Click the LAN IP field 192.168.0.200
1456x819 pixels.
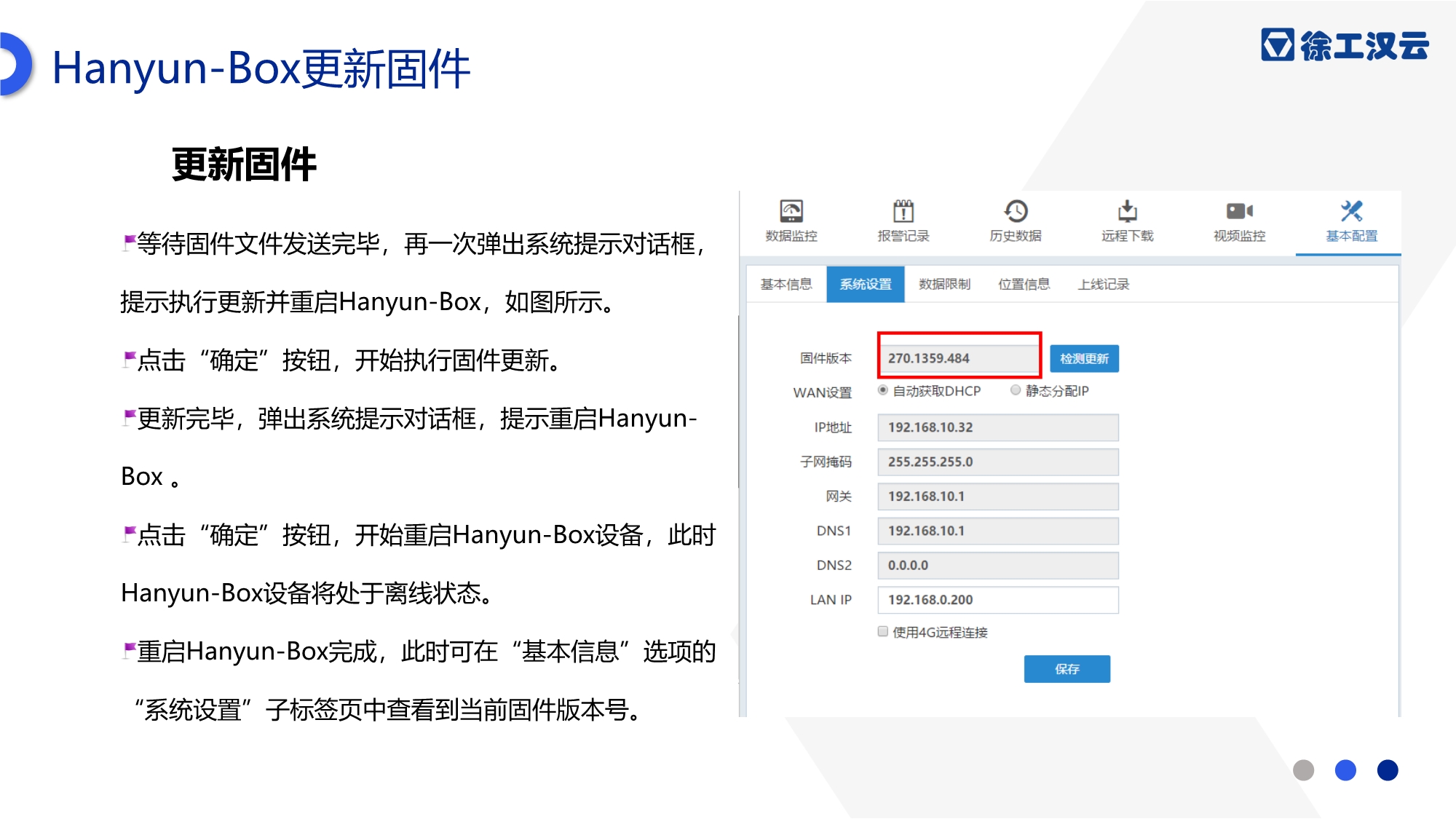998,600
